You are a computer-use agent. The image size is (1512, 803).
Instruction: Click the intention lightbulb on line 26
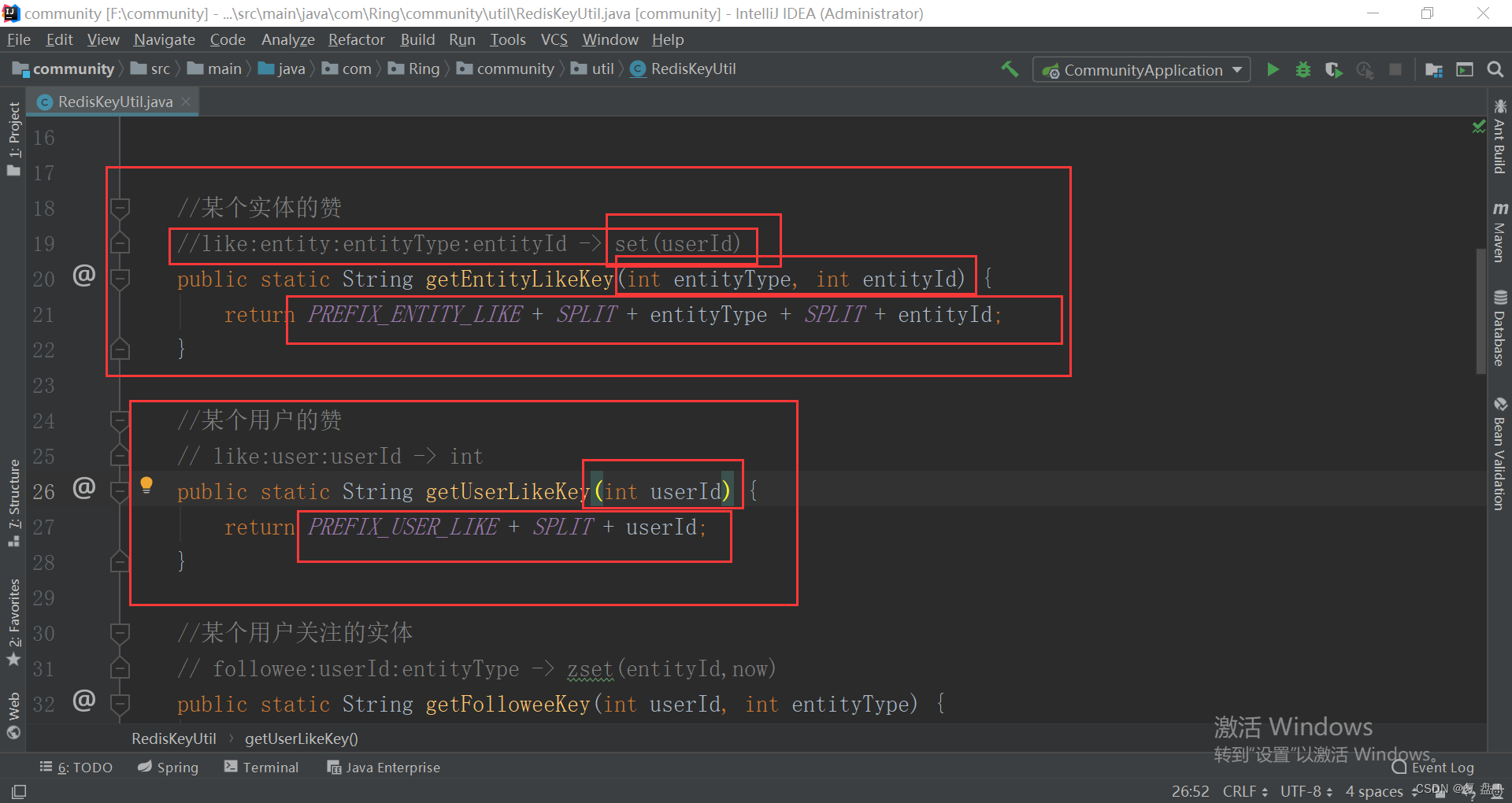click(x=146, y=484)
